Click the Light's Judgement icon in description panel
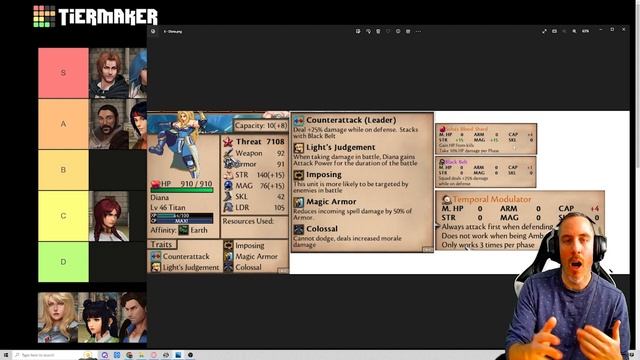The image size is (640, 360). (x=299, y=147)
